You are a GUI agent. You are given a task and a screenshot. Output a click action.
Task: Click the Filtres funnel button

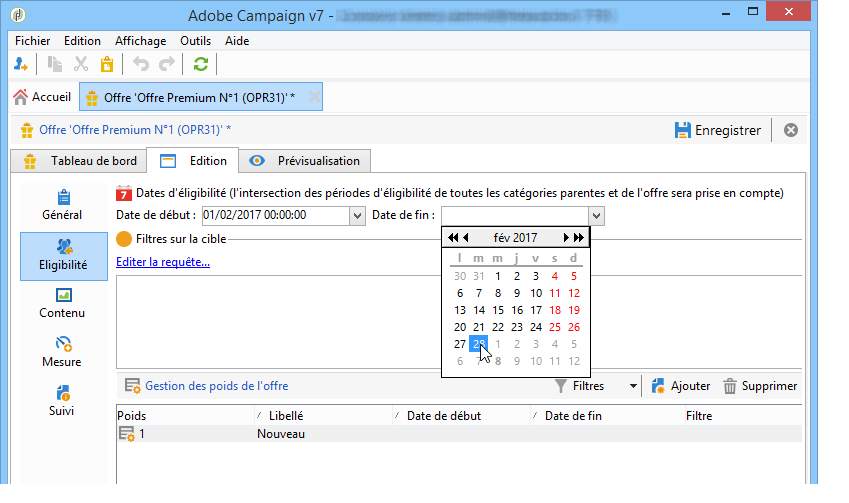coord(579,386)
